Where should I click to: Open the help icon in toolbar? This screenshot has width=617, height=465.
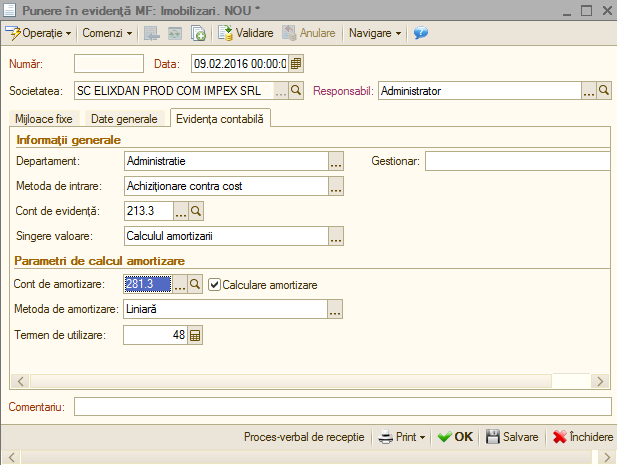tap(421, 33)
